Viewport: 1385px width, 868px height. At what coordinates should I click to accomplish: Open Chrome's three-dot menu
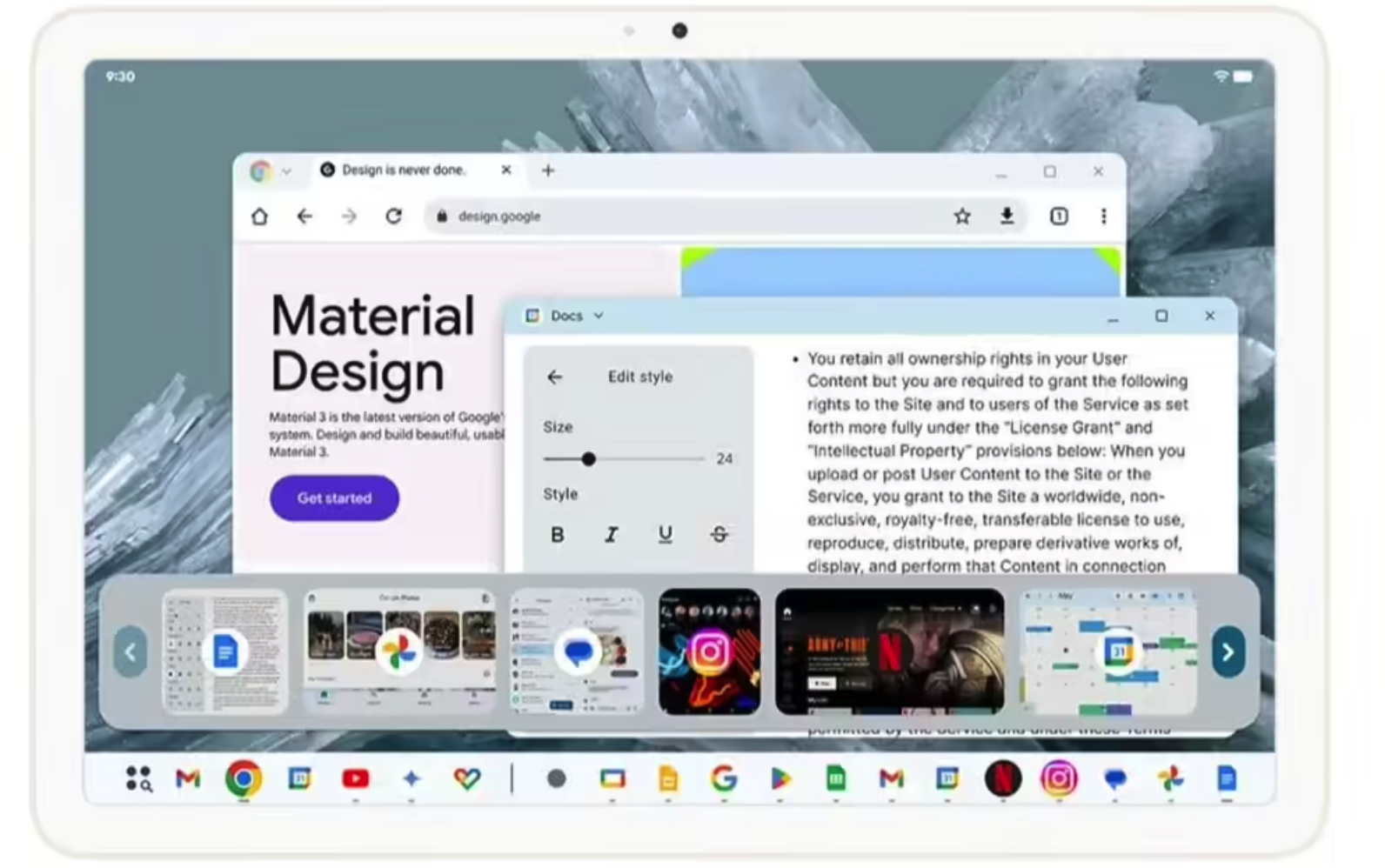click(1104, 217)
